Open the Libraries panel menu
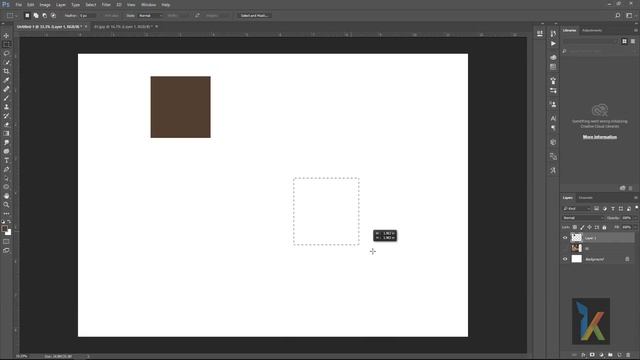Viewport: 640px width, 360px height. pyautogui.click(x=636, y=31)
